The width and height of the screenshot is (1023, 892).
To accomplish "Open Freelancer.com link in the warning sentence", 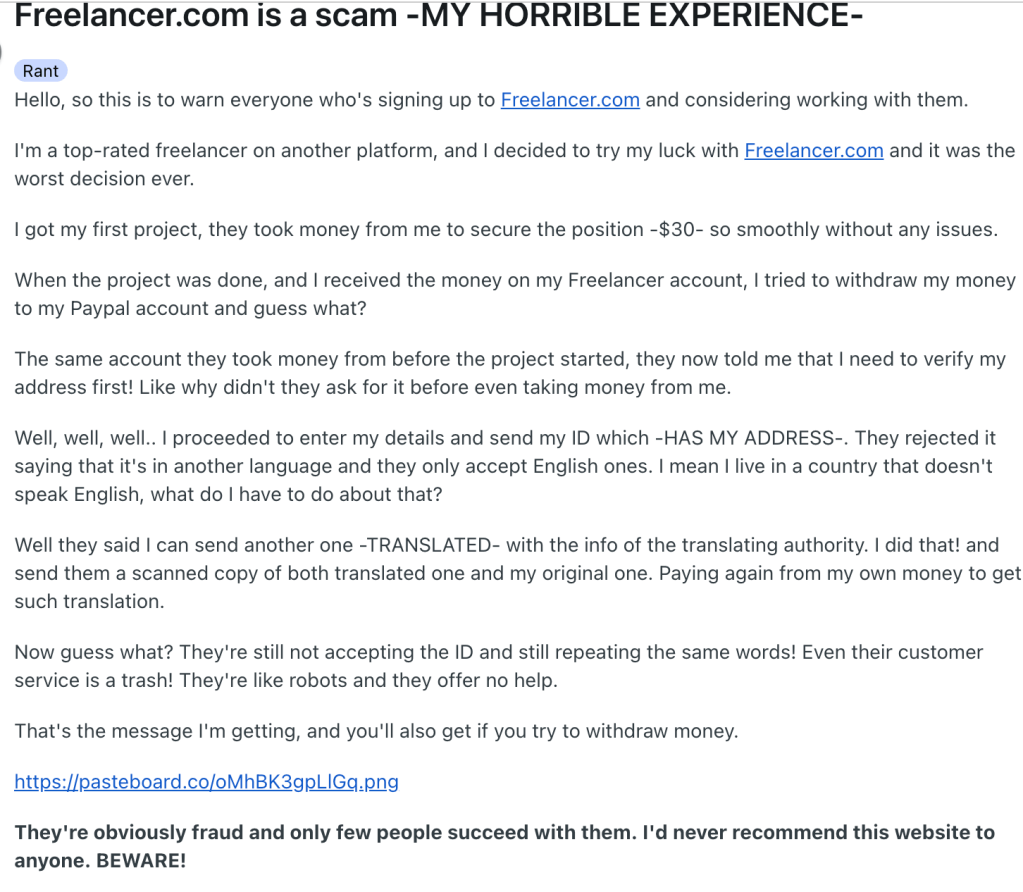I will coord(570,100).
